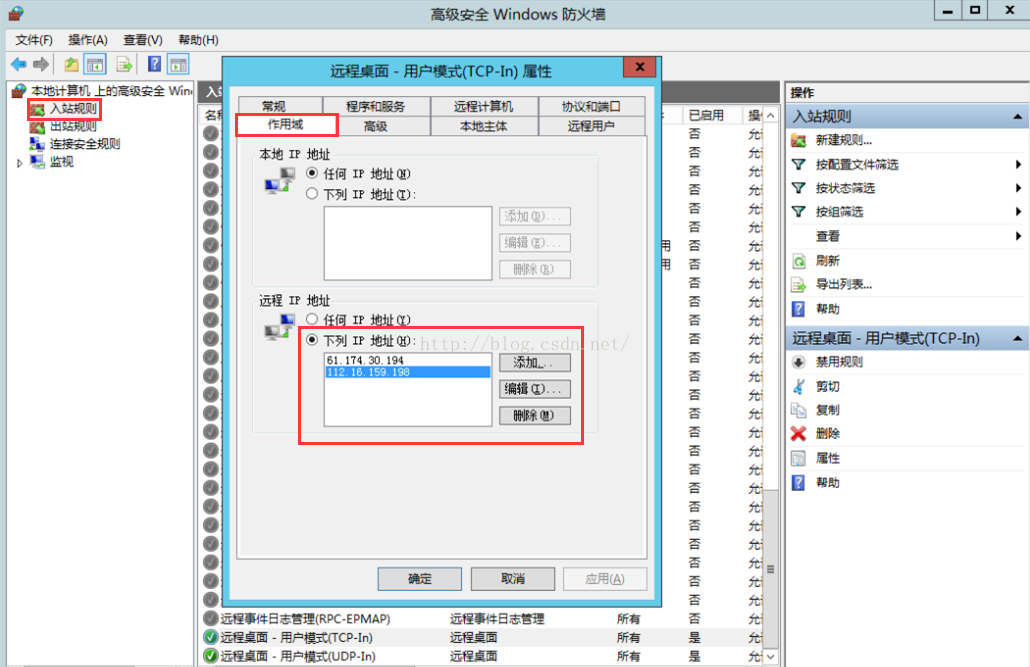1030x667 pixels.
Task: Switch to Local Principals (本地主体) tab
Action: coord(484,126)
